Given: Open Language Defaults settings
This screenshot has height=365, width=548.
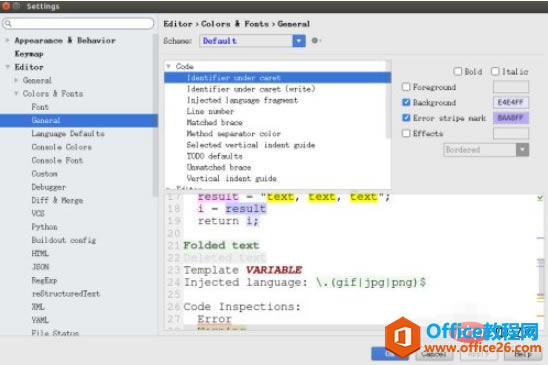Looking at the screenshot, I should click(x=68, y=134).
